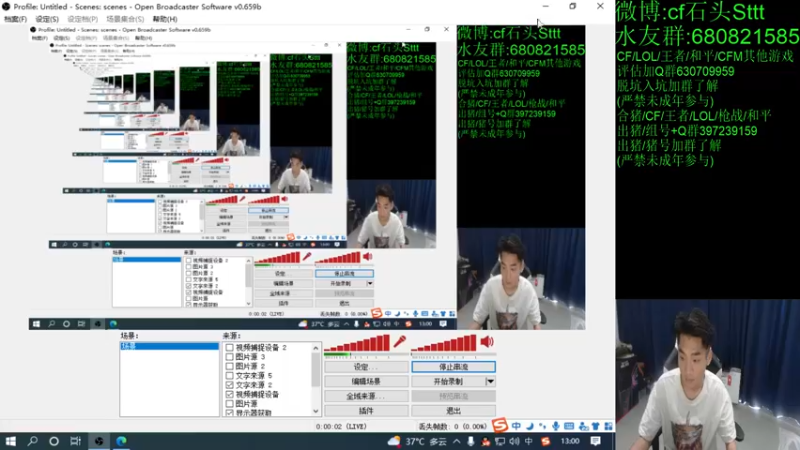Open the notification center icon
Screen dimensions: 800x450
coord(595,441)
